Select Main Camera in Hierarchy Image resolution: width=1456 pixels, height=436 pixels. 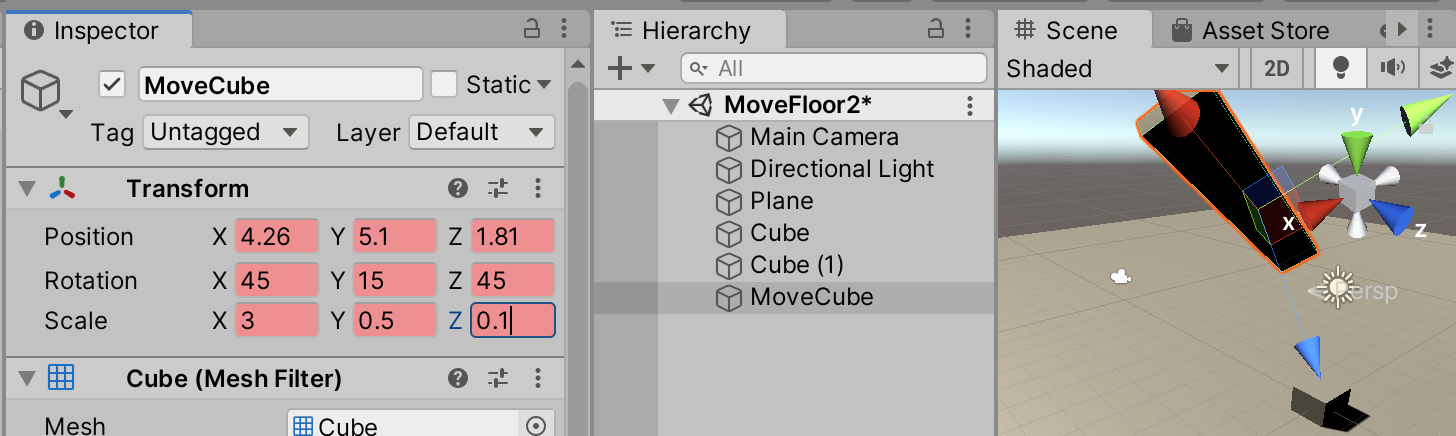pos(824,137)
